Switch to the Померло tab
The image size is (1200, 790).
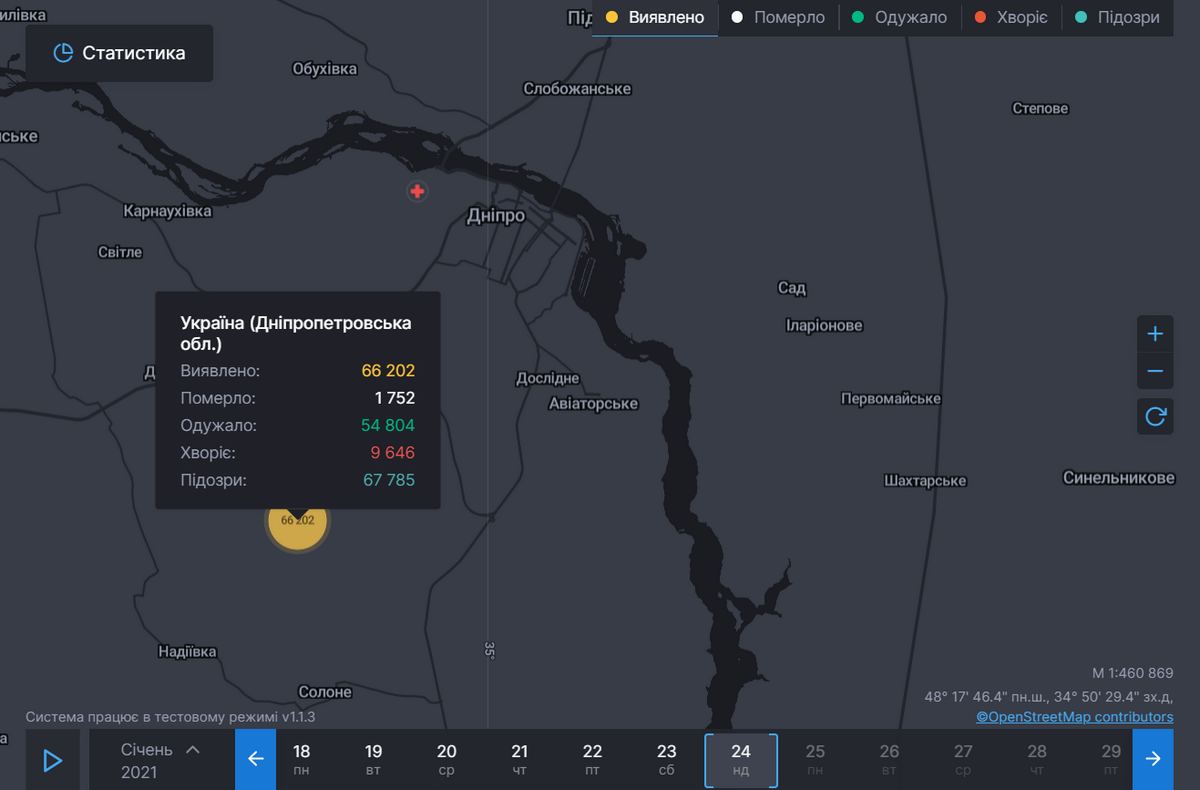pos(778,18)
